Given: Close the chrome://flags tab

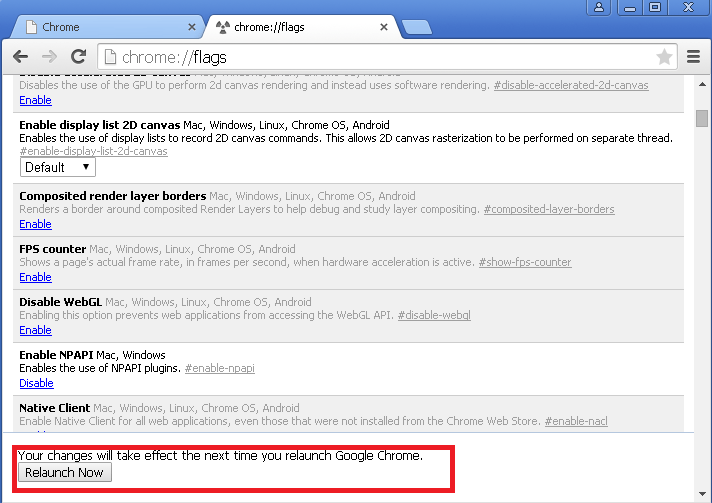Looking at the screenshot, I should (x=384, y=27).
